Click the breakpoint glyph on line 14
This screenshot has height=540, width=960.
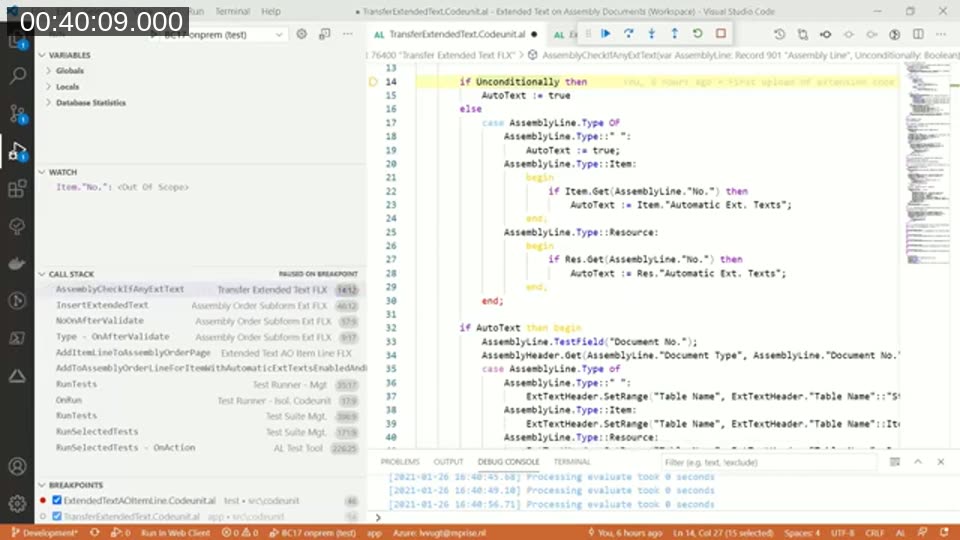coord(373,81)
